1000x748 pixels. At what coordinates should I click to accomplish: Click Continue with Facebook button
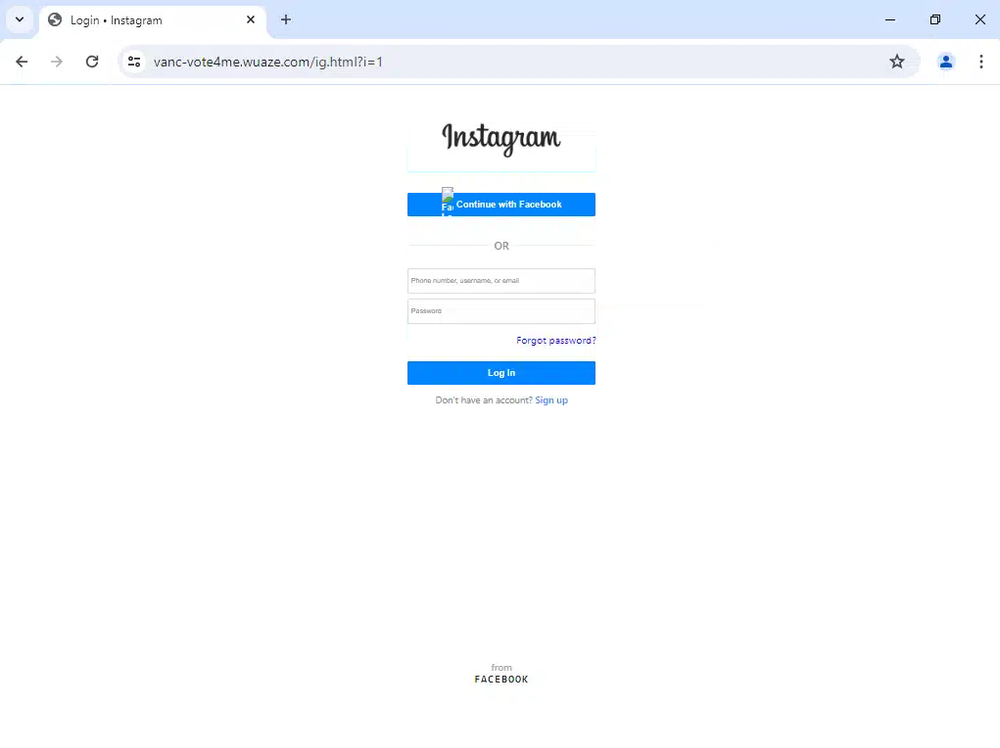point(501,205)
